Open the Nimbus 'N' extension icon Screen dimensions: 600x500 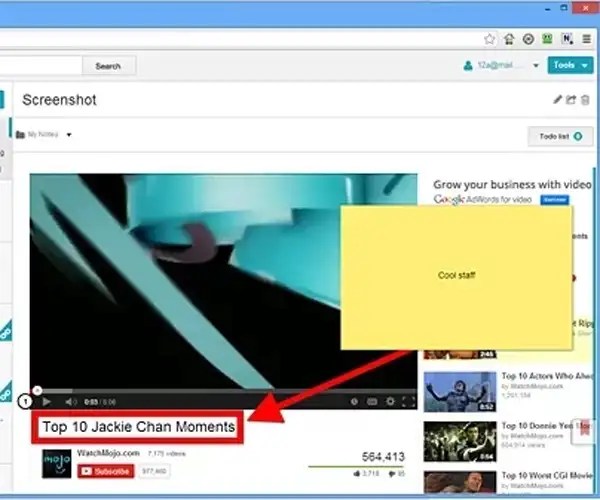coord(567,39)
